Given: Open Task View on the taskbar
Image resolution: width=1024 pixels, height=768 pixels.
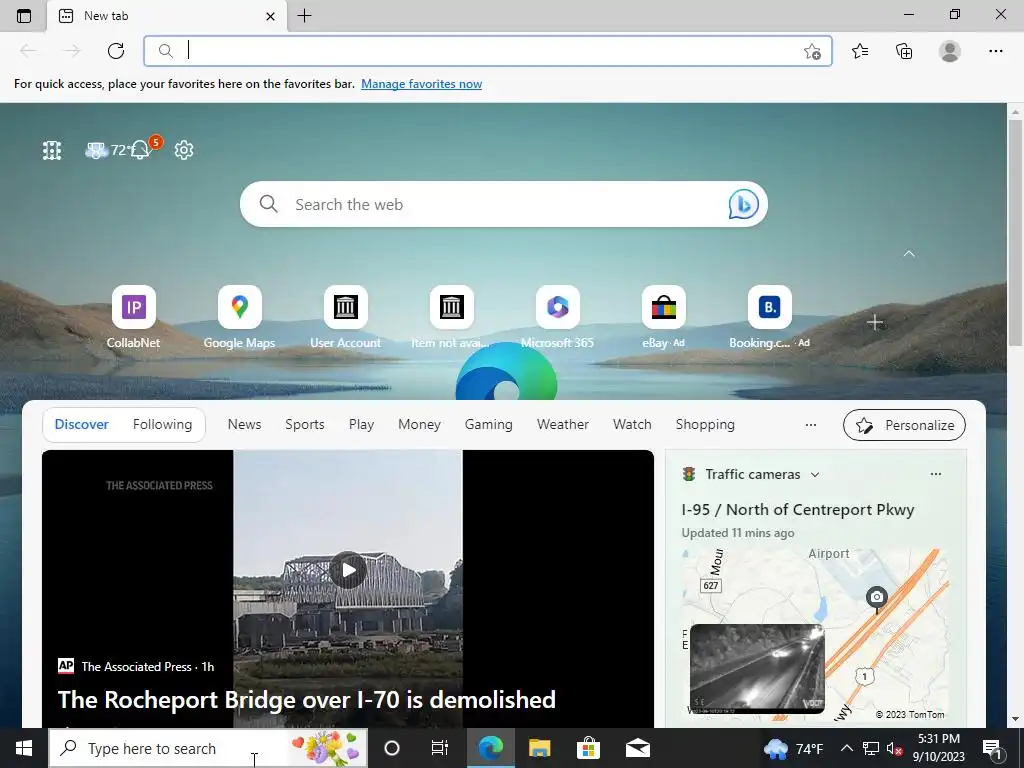Looking at the screenshot, I should pyautogui.click(x=440, y=748).
